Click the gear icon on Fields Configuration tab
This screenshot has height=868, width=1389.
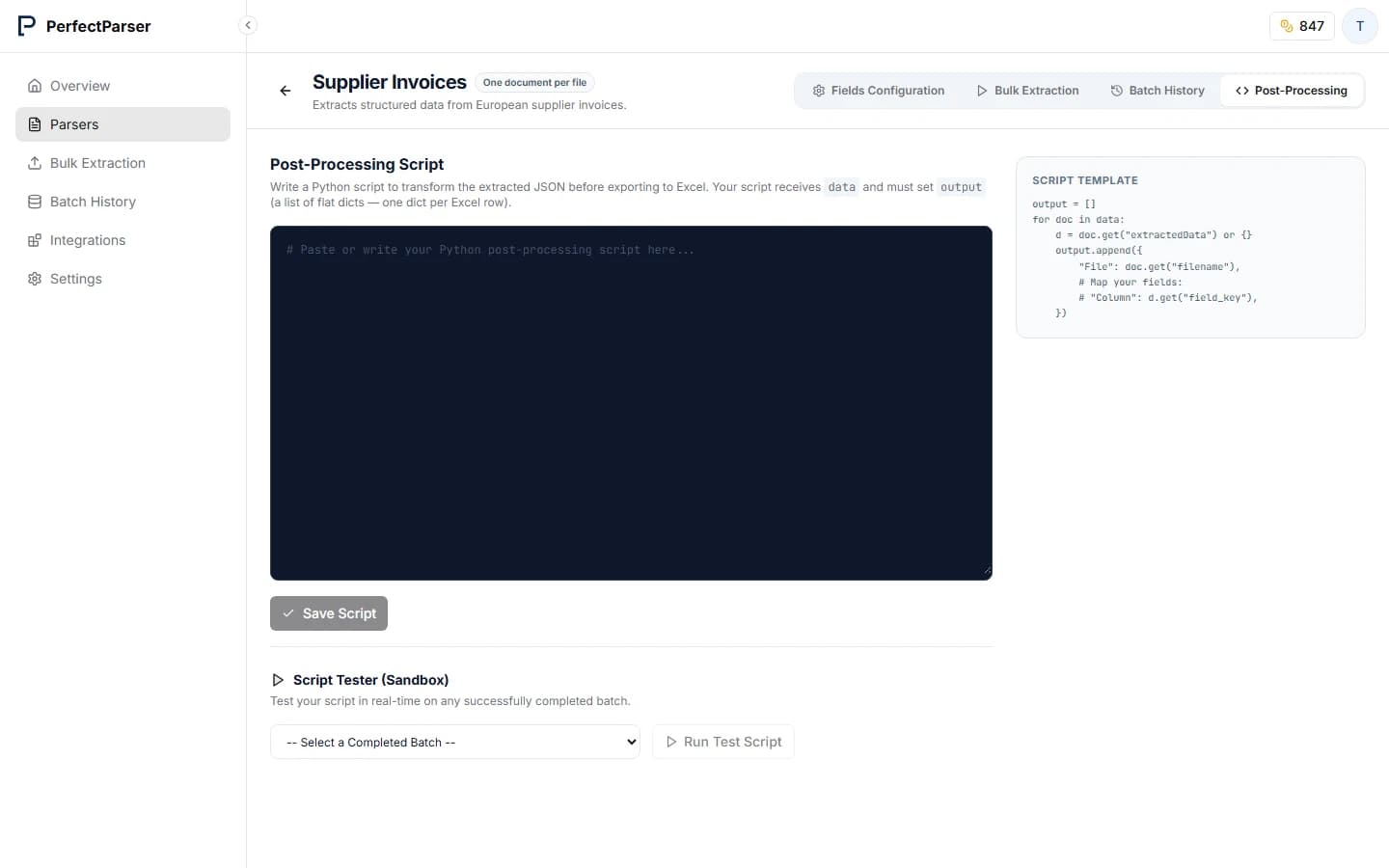point(819,91)
